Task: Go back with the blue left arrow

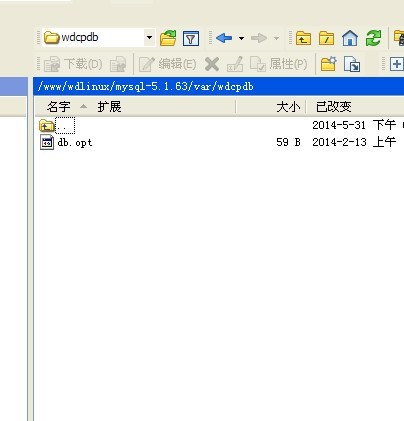Action: (x=224, y=38)
